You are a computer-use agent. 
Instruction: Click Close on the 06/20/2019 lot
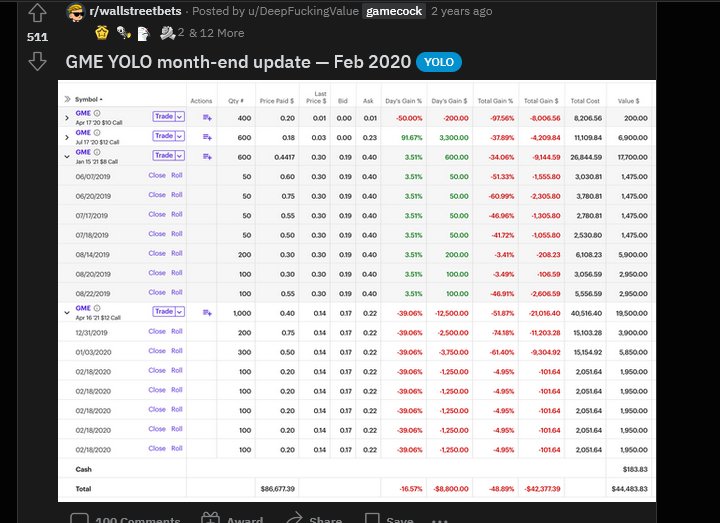click(x=157, y=195)
